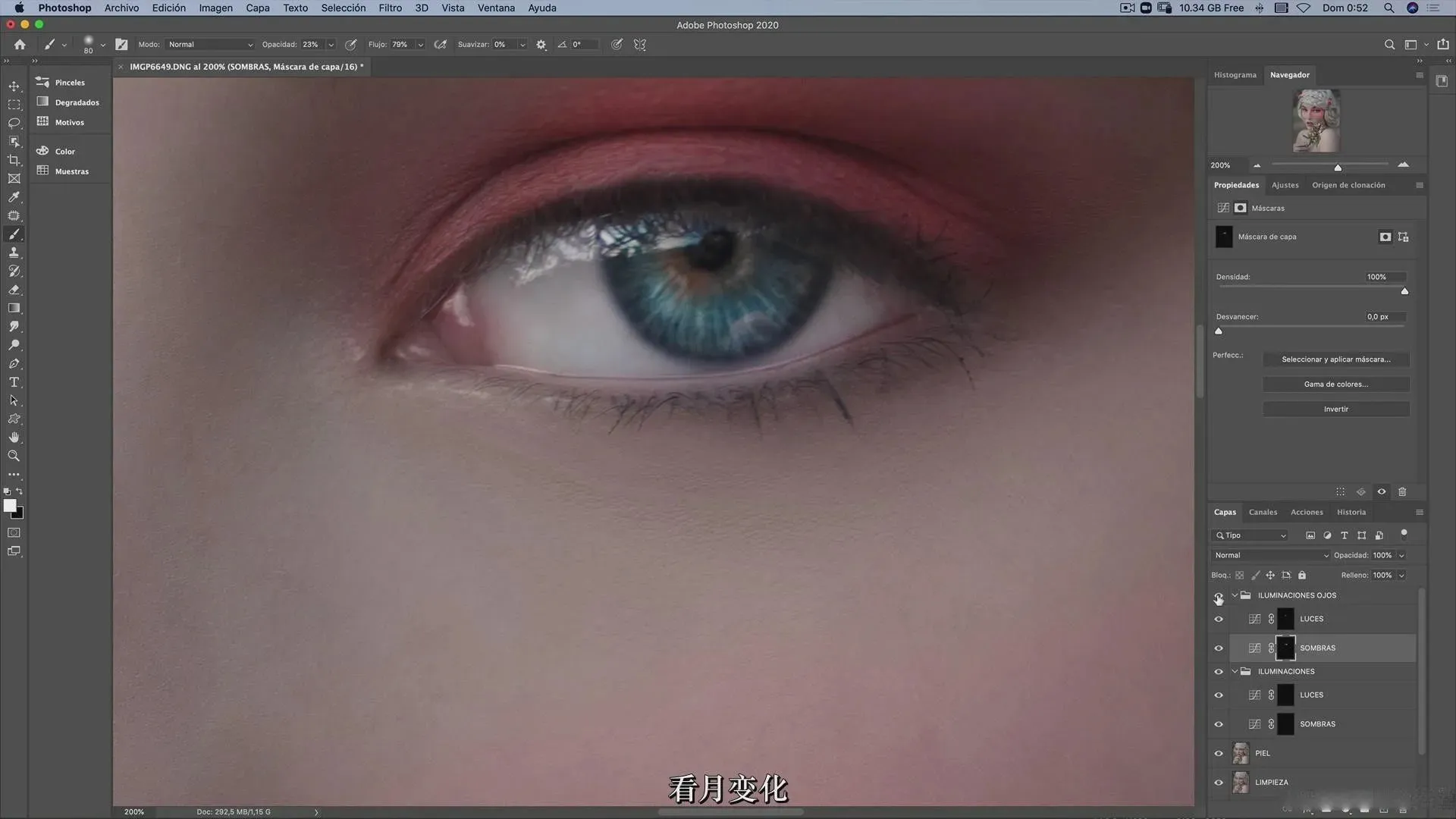
Task: Click the Gama de colores button
Action: 1335,384
